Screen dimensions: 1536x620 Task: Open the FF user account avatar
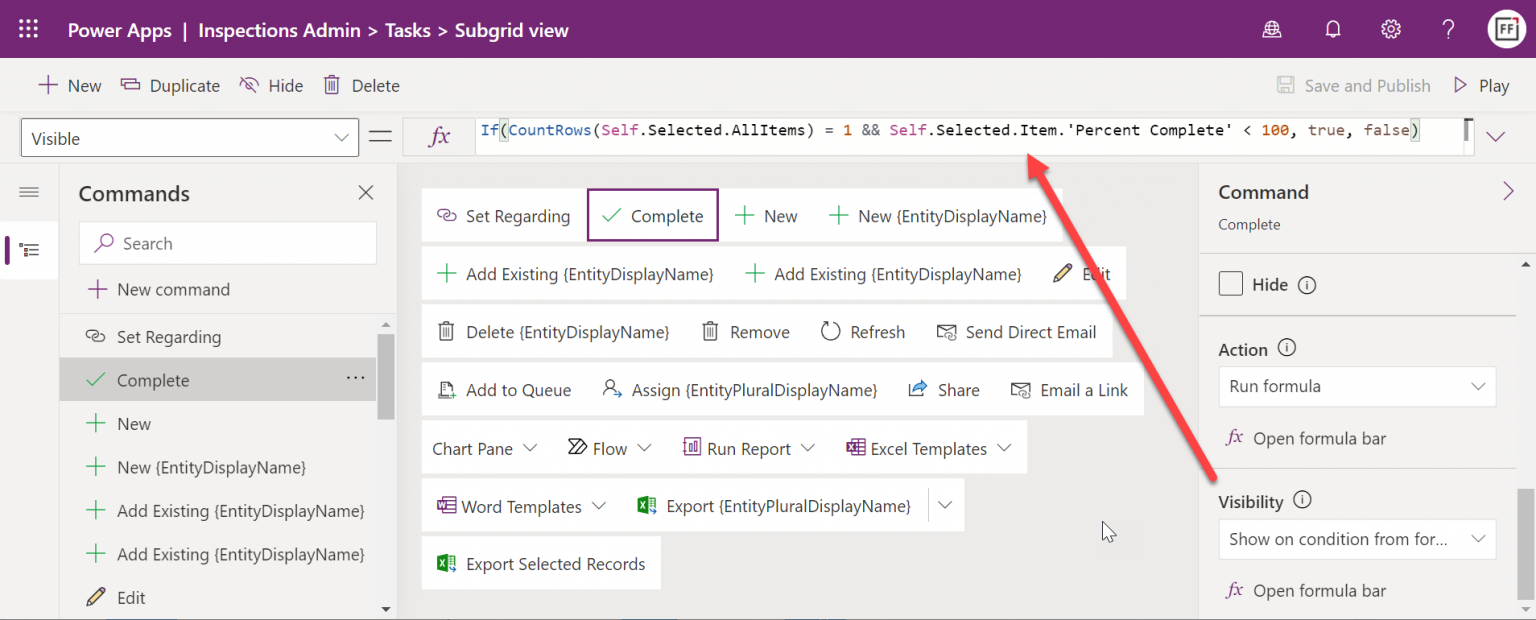pyautogui.click(x=1506, y=30)
